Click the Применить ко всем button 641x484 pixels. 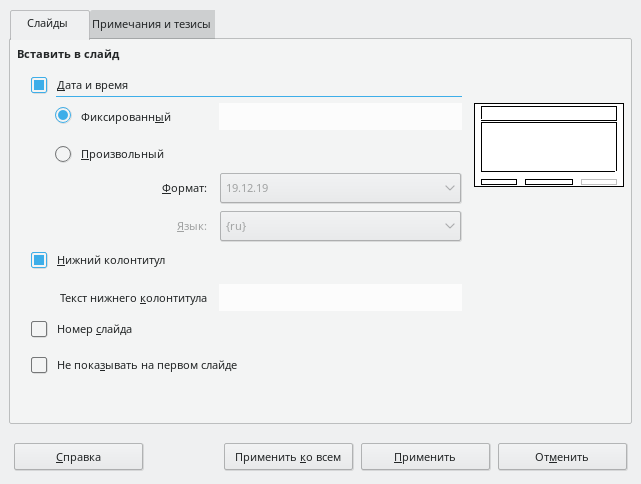tap(288, 457)
